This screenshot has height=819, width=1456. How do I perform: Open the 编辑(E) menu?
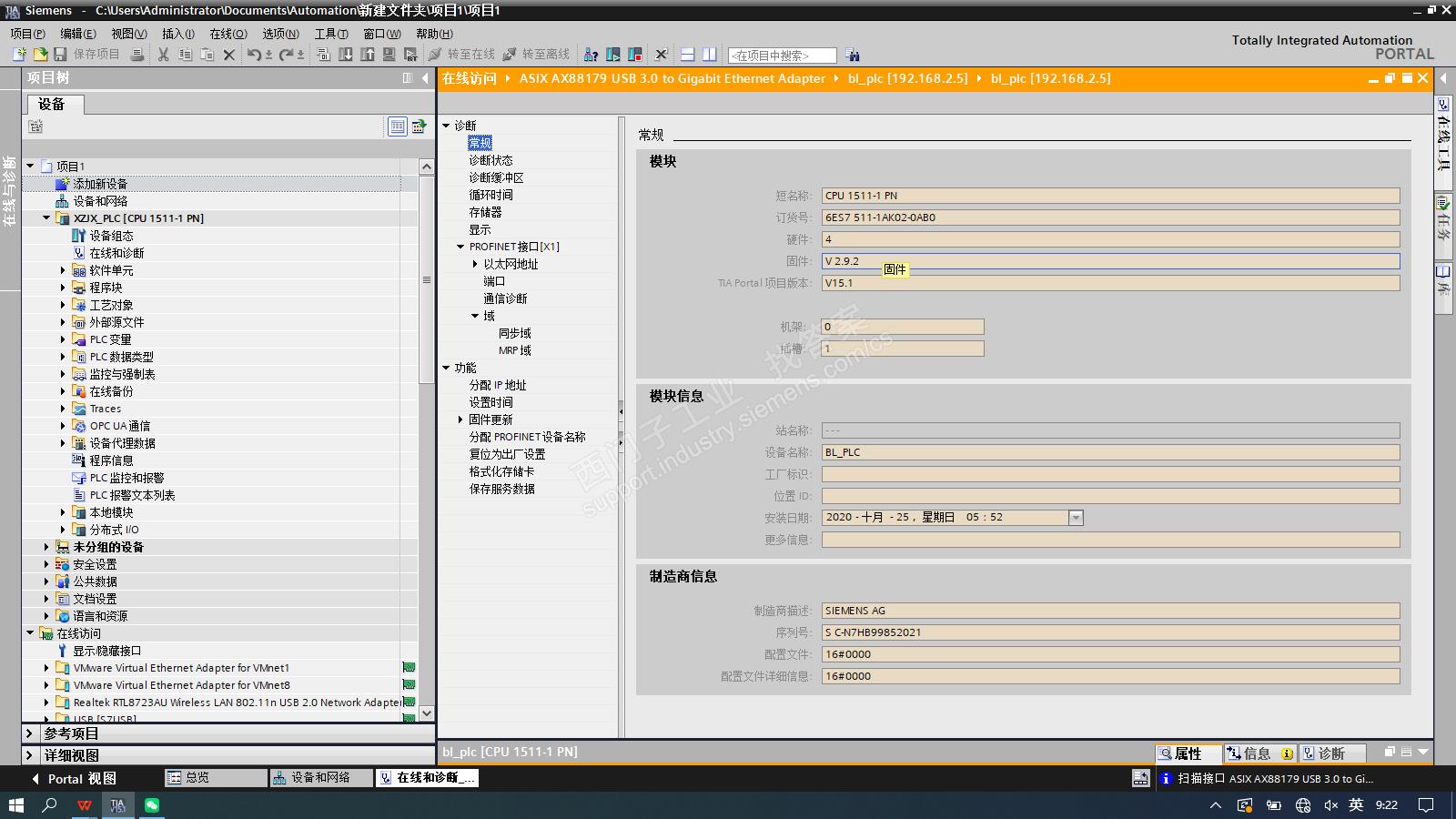click(x=78, y=34)
